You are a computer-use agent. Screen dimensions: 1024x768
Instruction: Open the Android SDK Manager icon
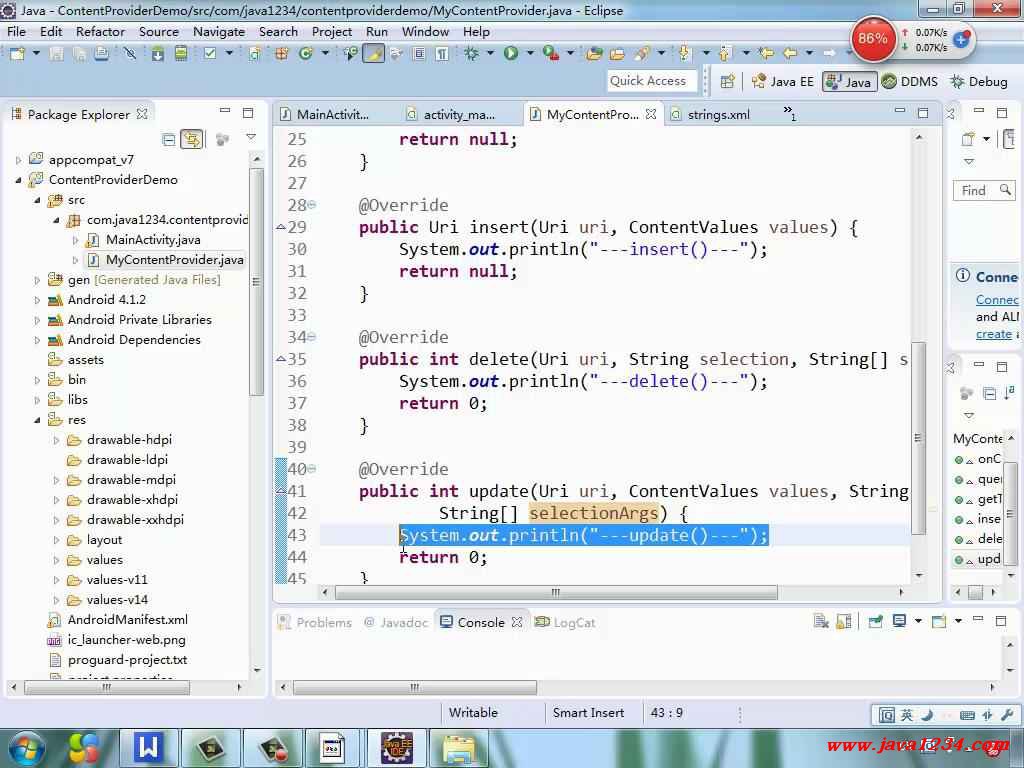[157, 54]
